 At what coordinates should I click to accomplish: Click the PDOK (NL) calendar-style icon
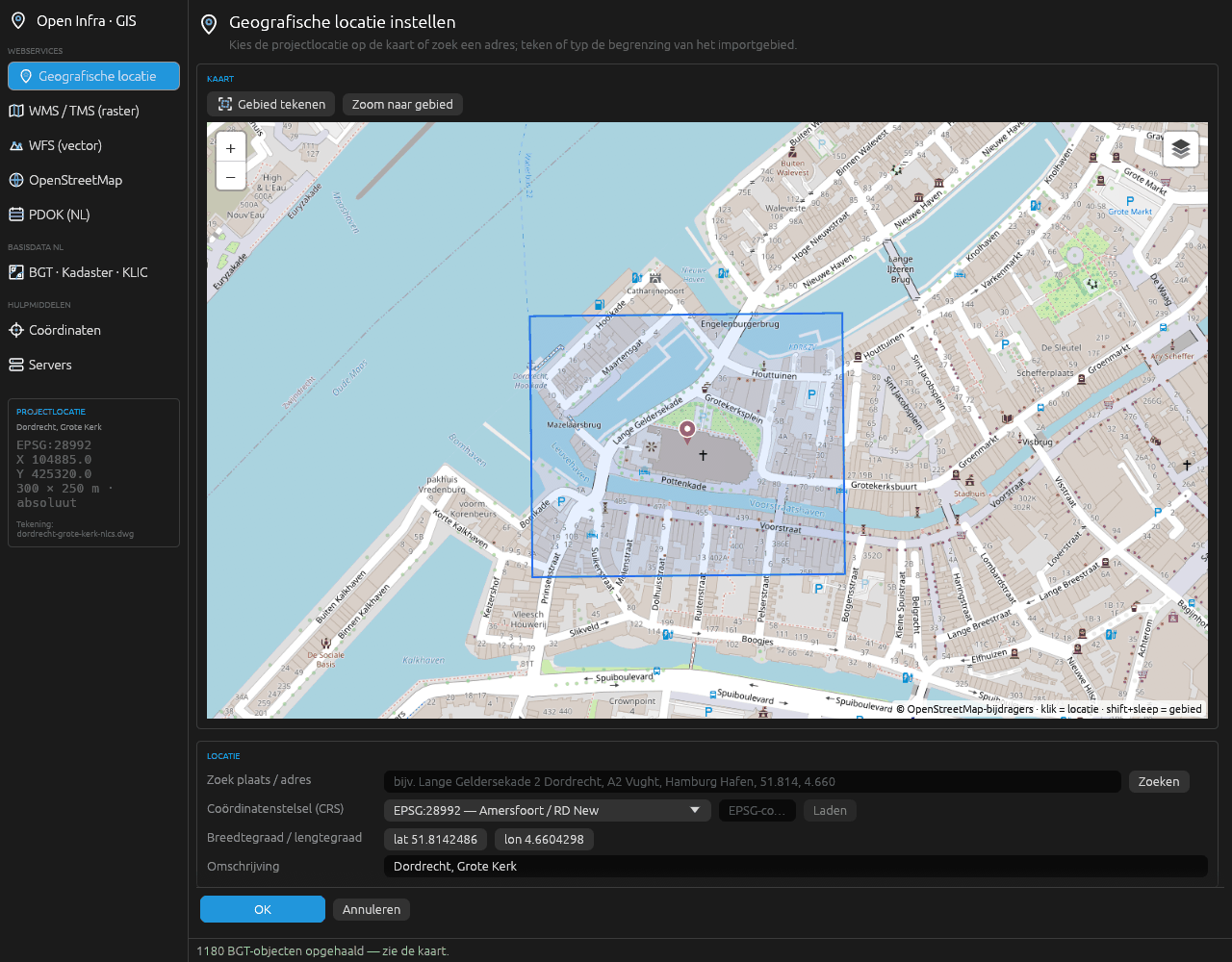pos(16,215)
